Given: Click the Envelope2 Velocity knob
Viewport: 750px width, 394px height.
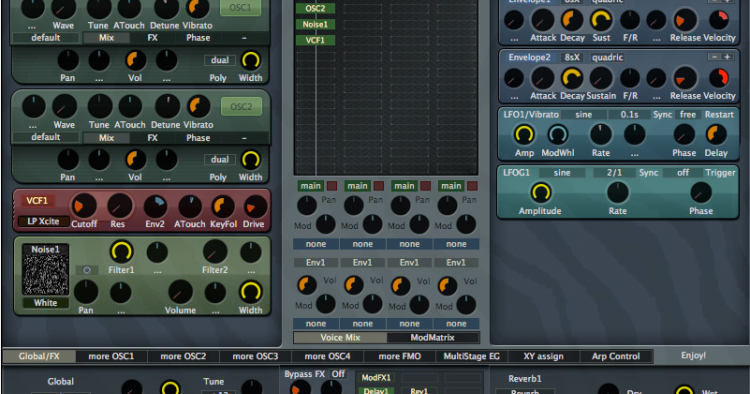Looking at the screenshot, I should [x=718, y=78].
